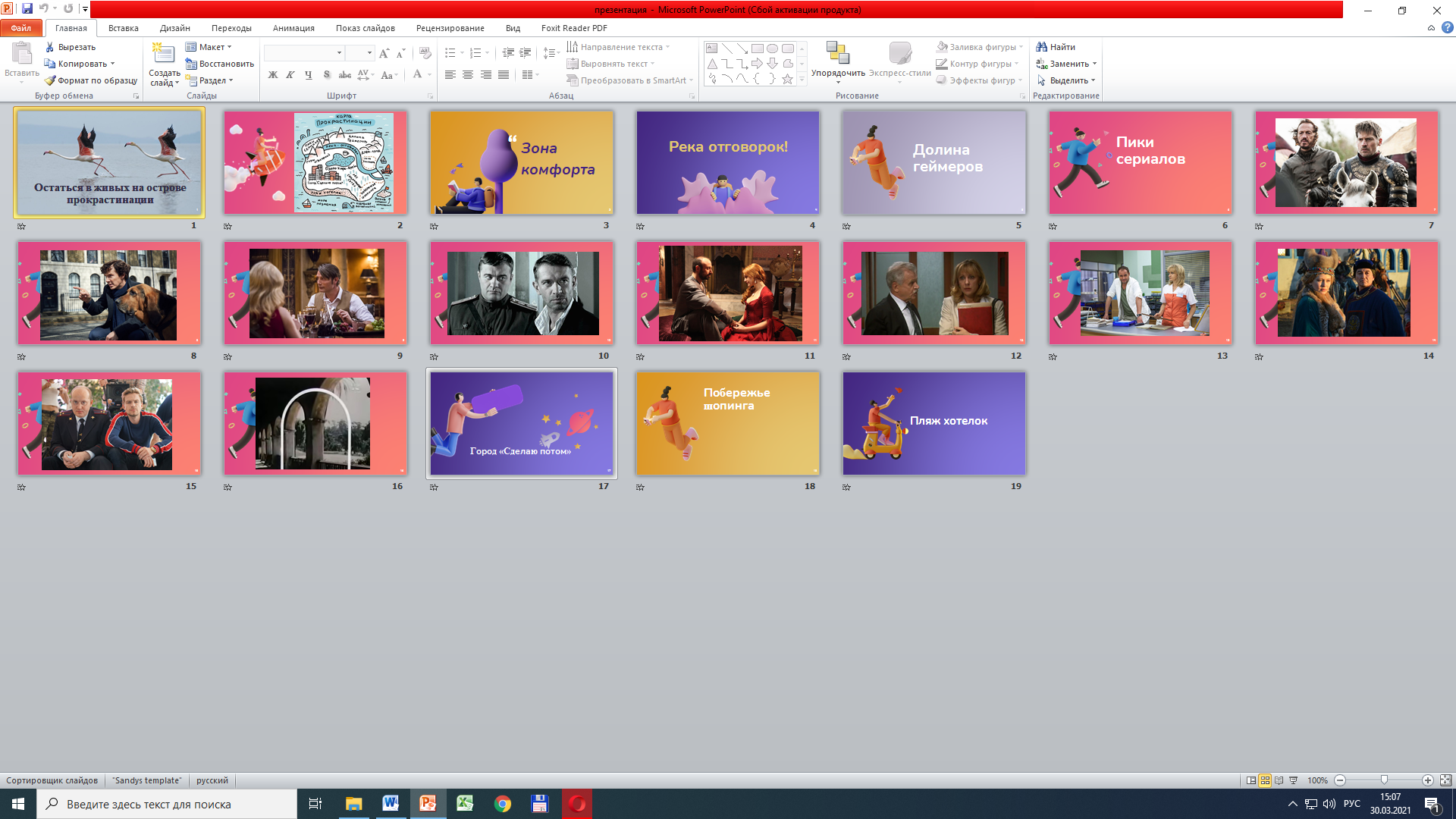
Task: Click the Save icon in quick access toolbar
Action: [x=27, y=9]
